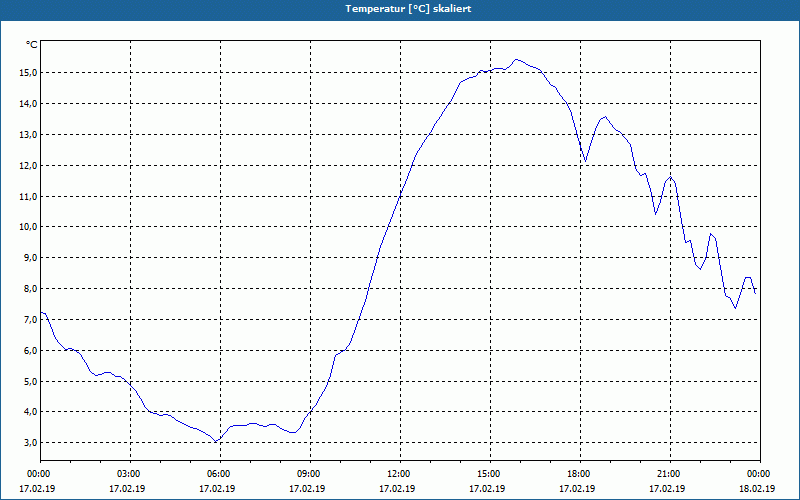Select the '12,0' y-axis label
Screen dimensions: 800x500
coord(29,165)
